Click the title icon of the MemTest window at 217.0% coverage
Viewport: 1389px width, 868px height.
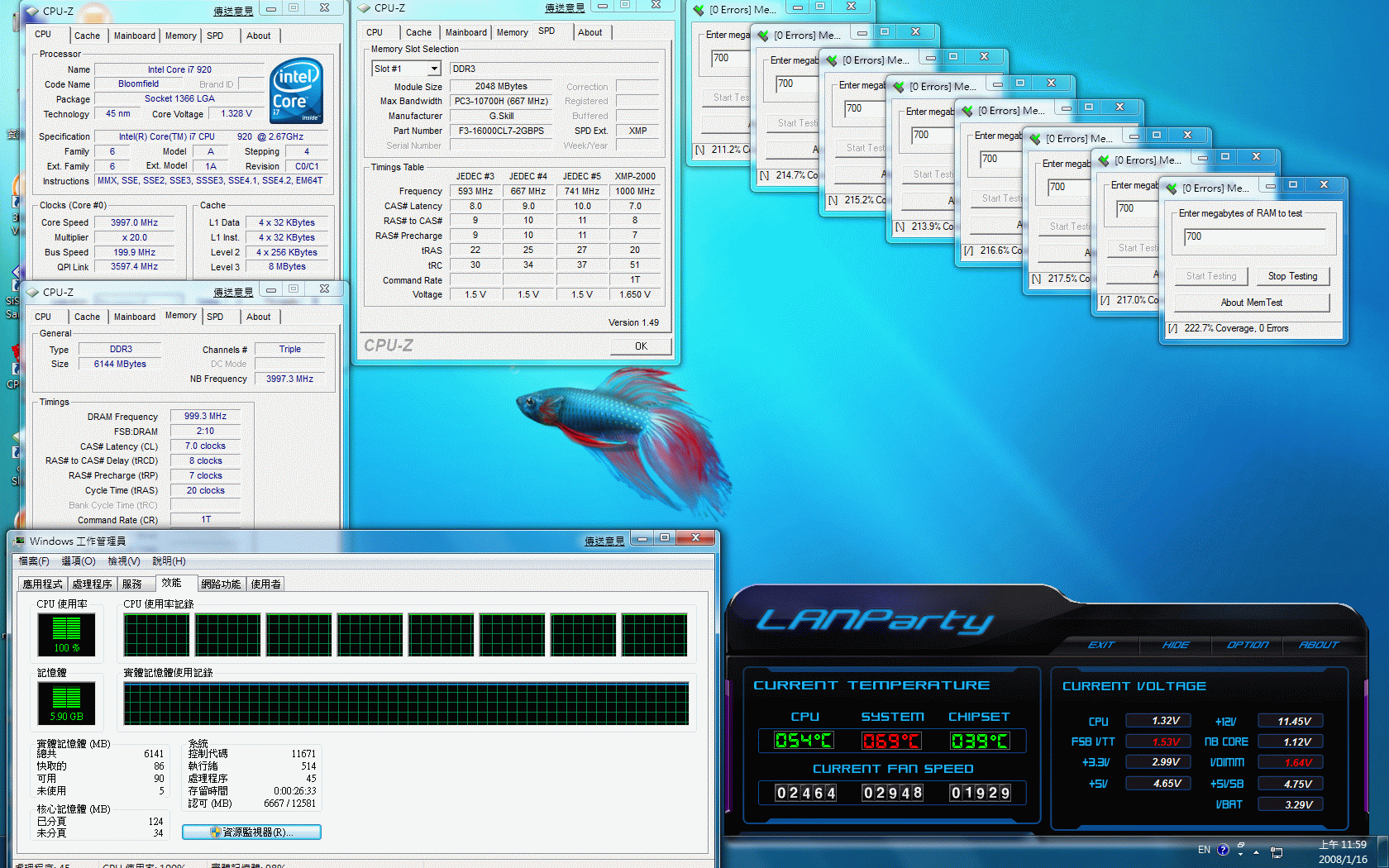click(x=1104, y=160)
